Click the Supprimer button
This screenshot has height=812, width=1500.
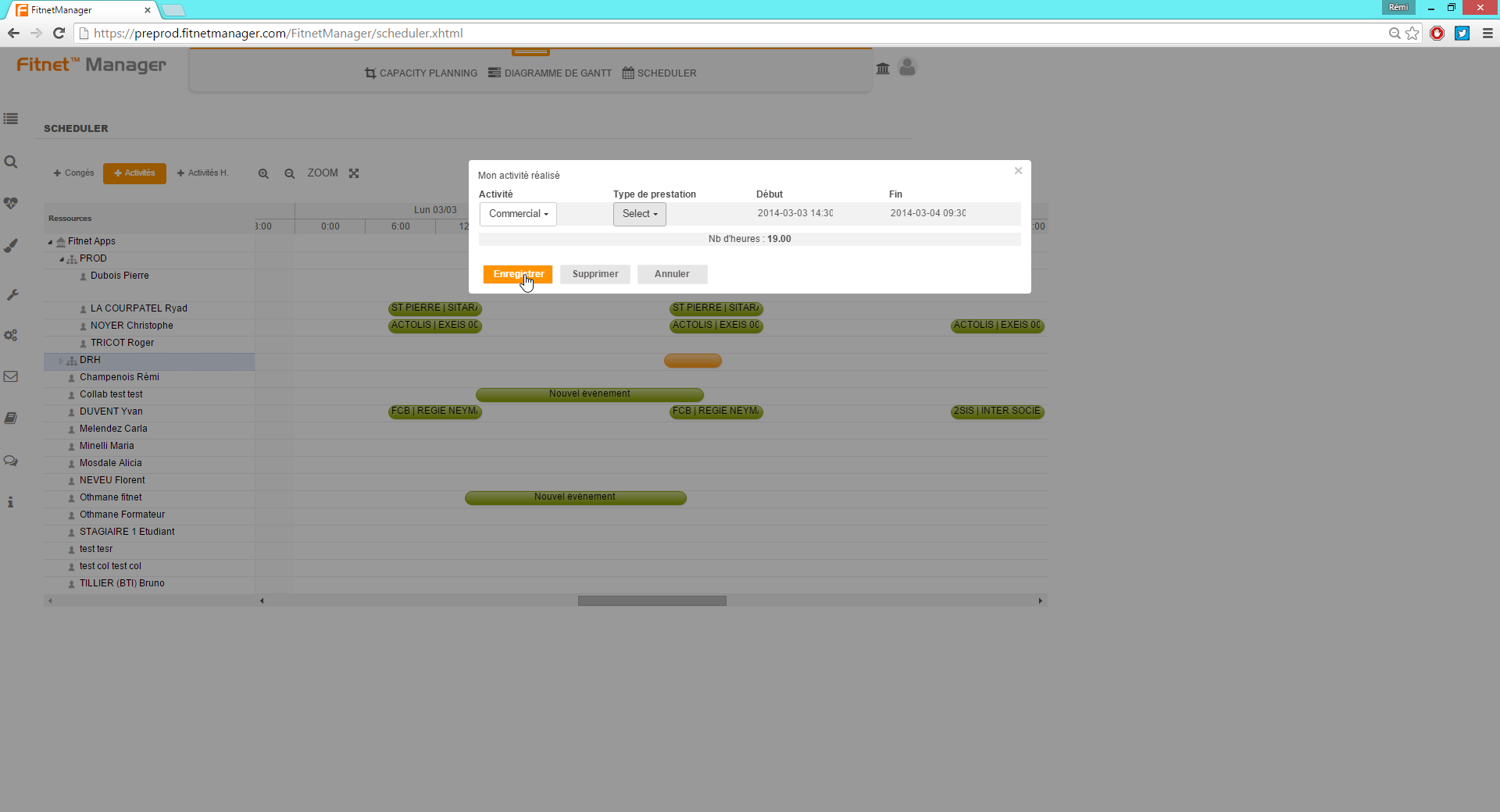tap(595, 274)
